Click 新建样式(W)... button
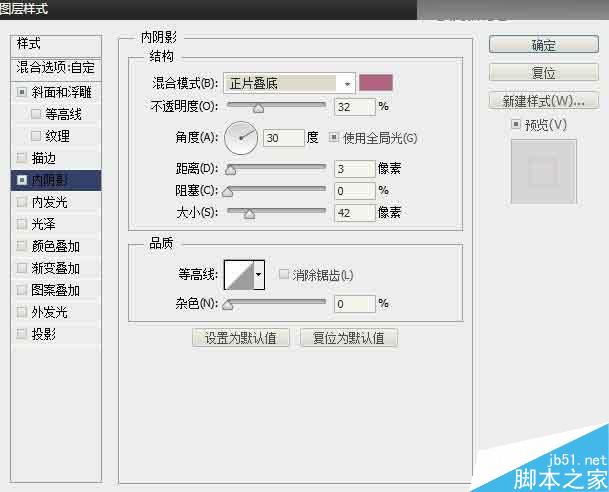 point(544,101)
